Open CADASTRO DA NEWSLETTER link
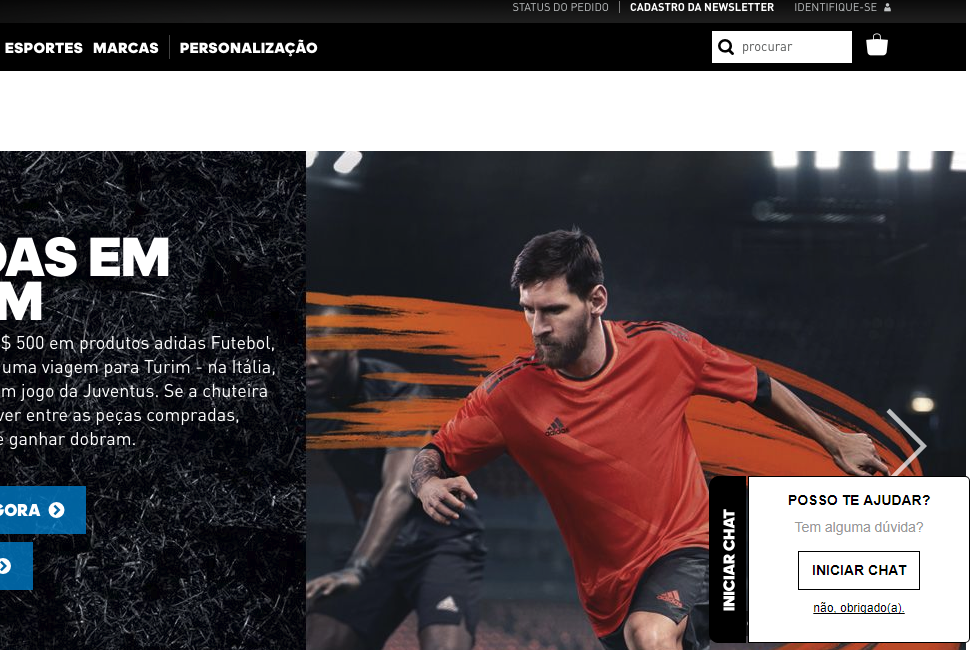The width and height of the screenshot is (972, 650). [702, 7]
